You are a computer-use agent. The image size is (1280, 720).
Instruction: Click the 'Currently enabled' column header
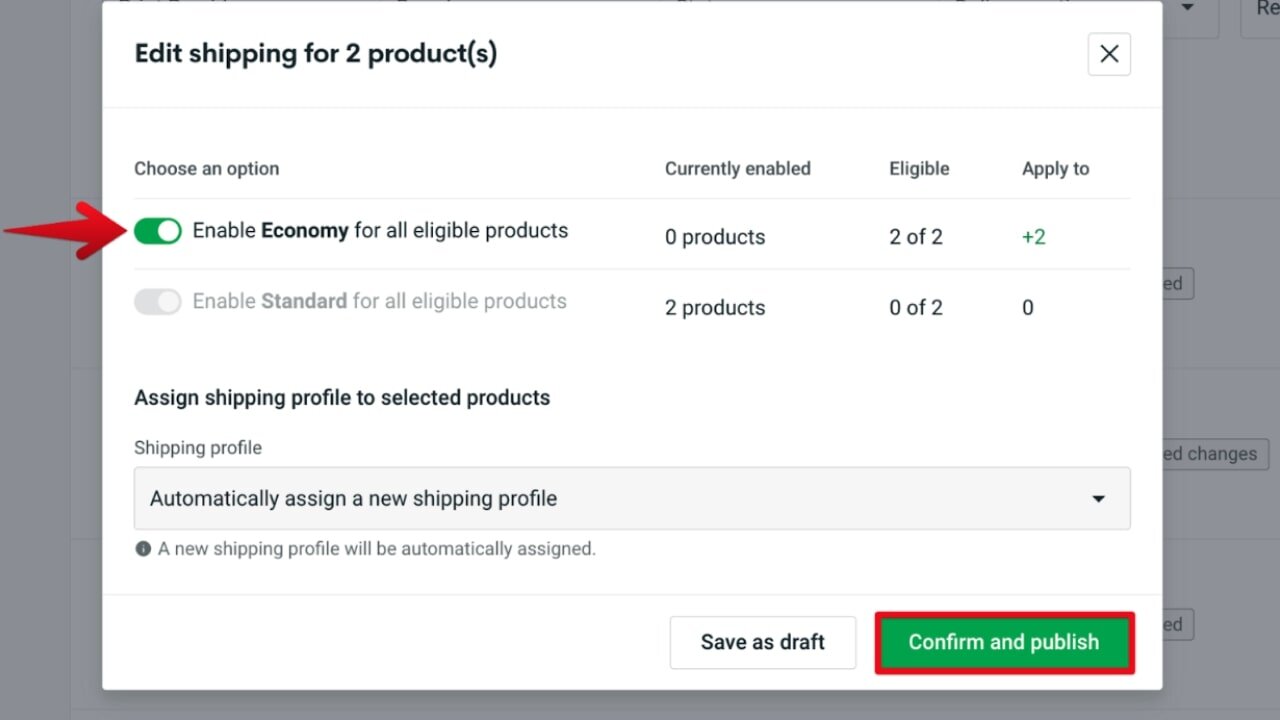(x=738, y=169)
